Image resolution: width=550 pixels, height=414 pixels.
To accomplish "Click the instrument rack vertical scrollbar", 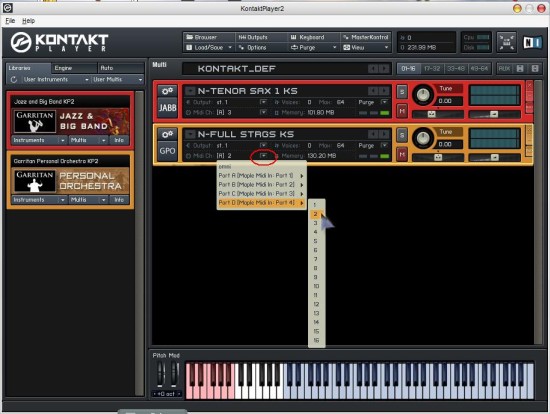I will click(538, 212).
